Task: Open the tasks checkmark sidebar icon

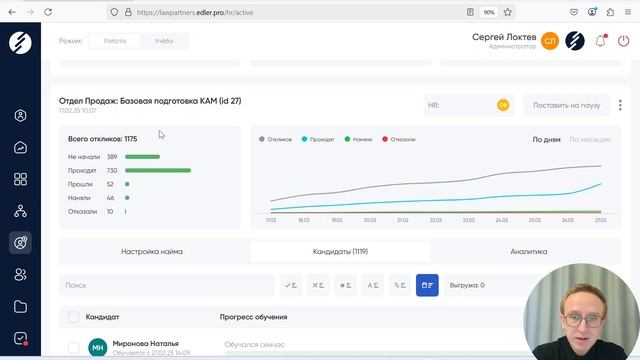Action: click(x=20, y=338)
